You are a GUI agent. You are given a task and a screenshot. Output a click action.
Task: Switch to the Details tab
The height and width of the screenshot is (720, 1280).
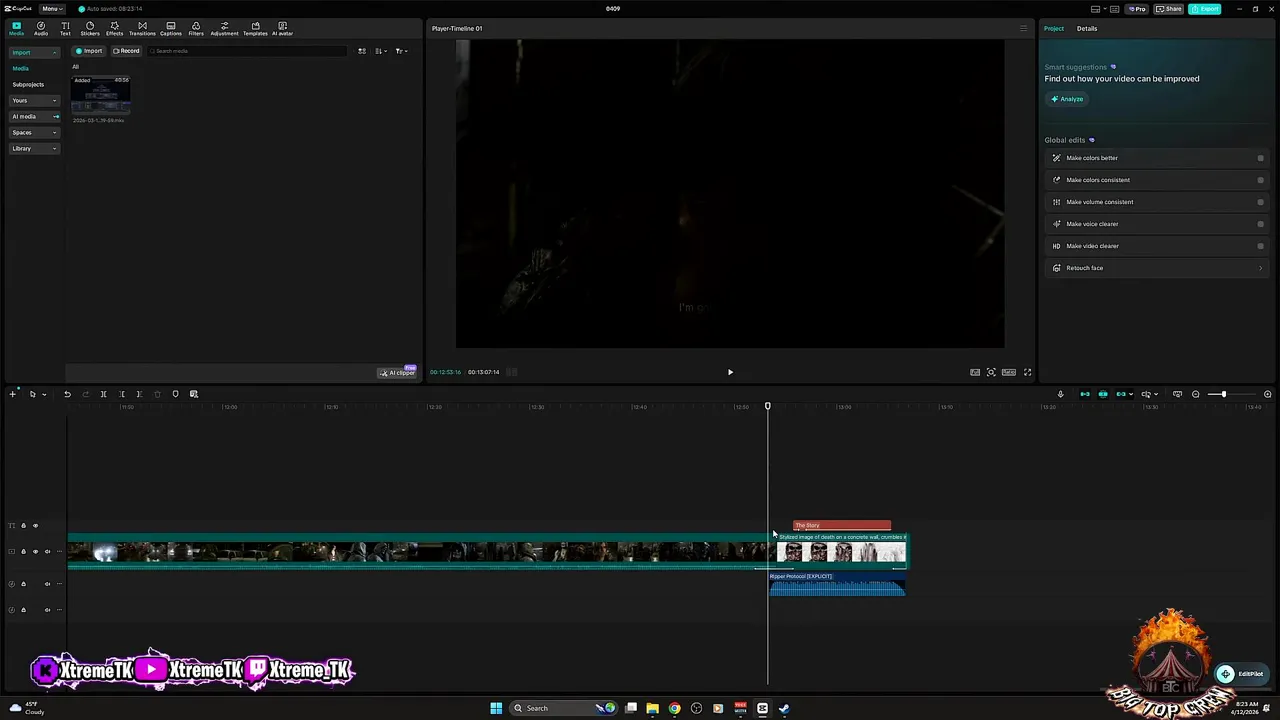click(1087, 28)
